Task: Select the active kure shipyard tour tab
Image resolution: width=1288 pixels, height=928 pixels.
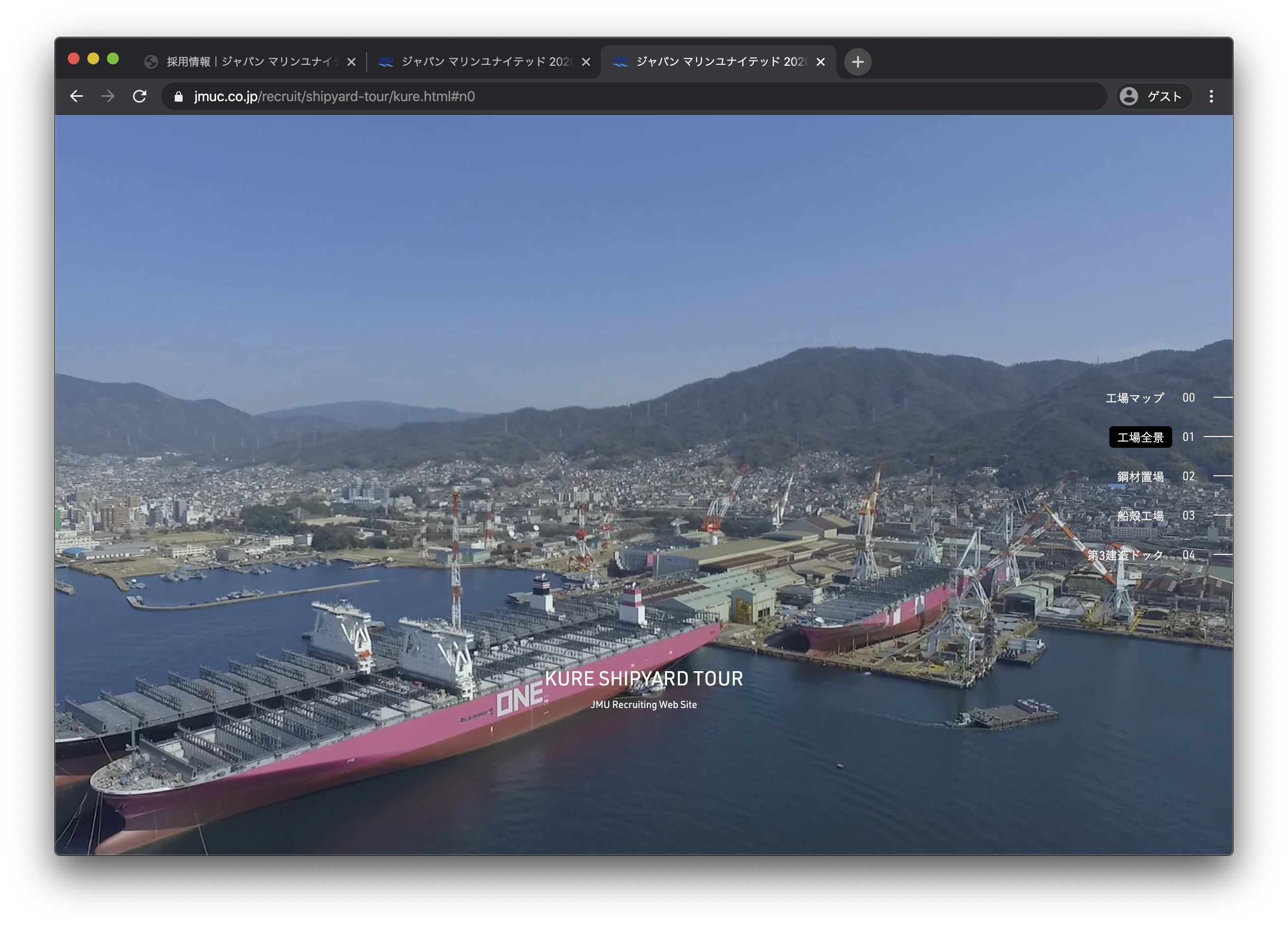Action: click(719, 61)
